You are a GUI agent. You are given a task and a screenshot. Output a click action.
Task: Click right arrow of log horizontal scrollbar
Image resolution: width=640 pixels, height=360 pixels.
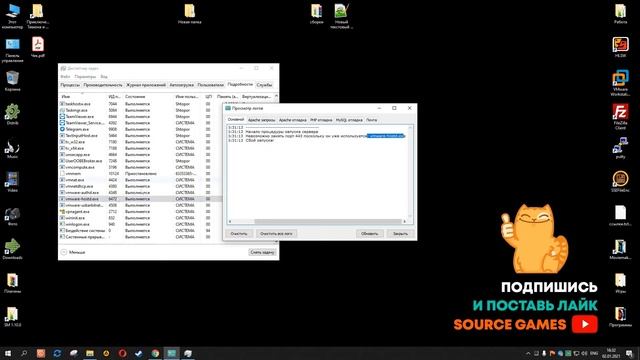(404, 221)
